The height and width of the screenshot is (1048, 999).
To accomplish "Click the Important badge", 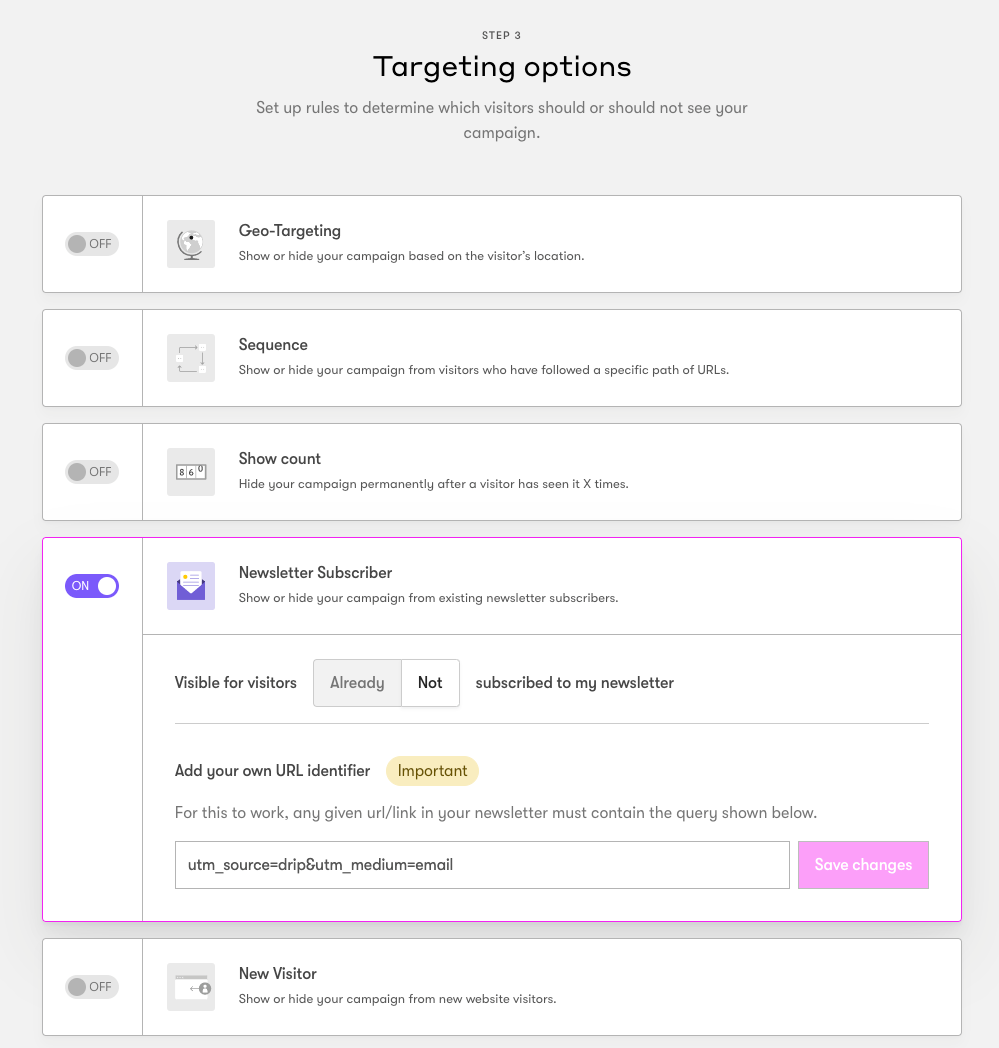I will (x=432, y=770).
